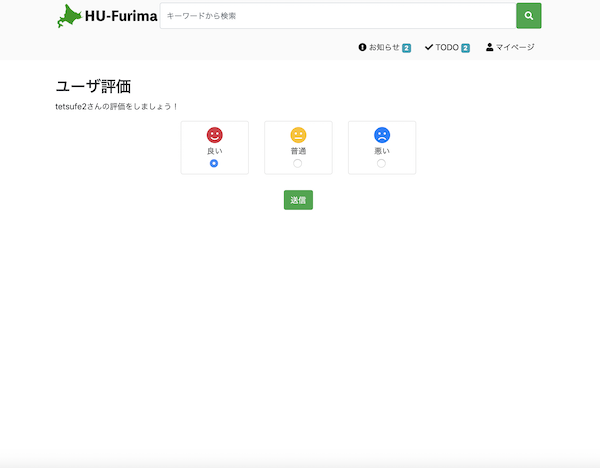Click the お知らせ exclamation alert icon
The image size is (600, 468).
(x=362, y=47)
